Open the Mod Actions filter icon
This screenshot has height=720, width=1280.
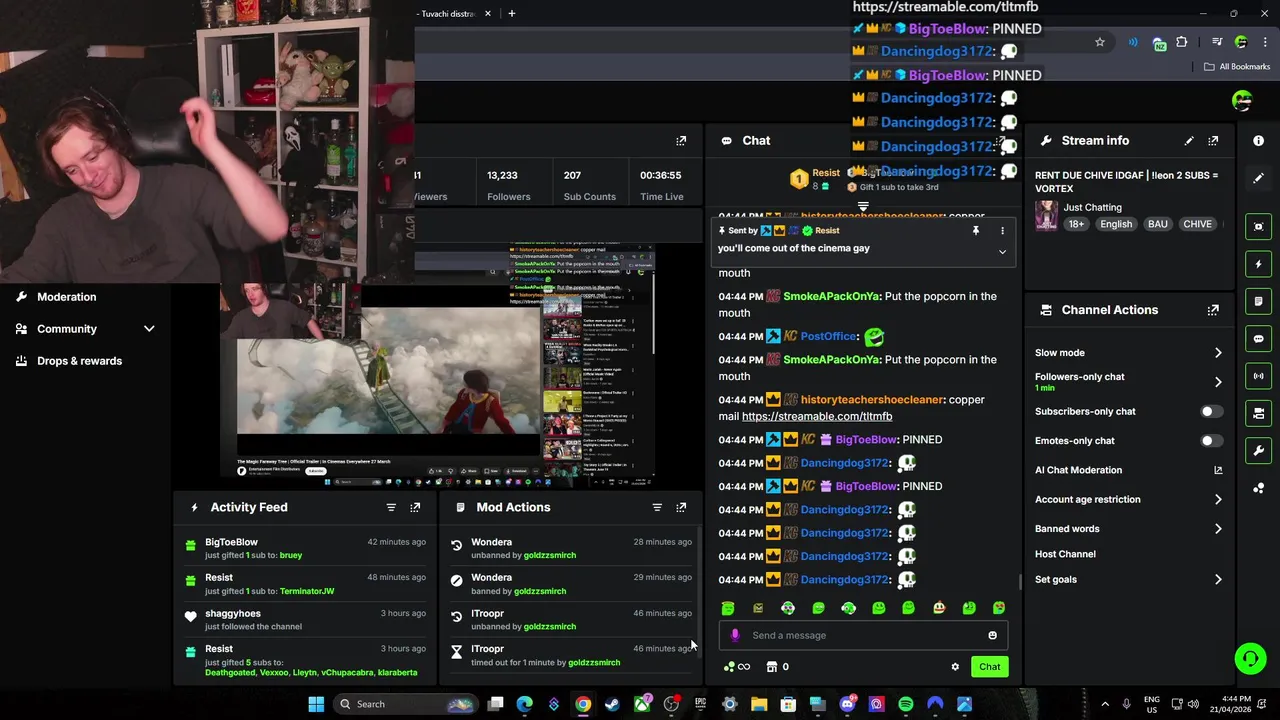tap(657, 507)
